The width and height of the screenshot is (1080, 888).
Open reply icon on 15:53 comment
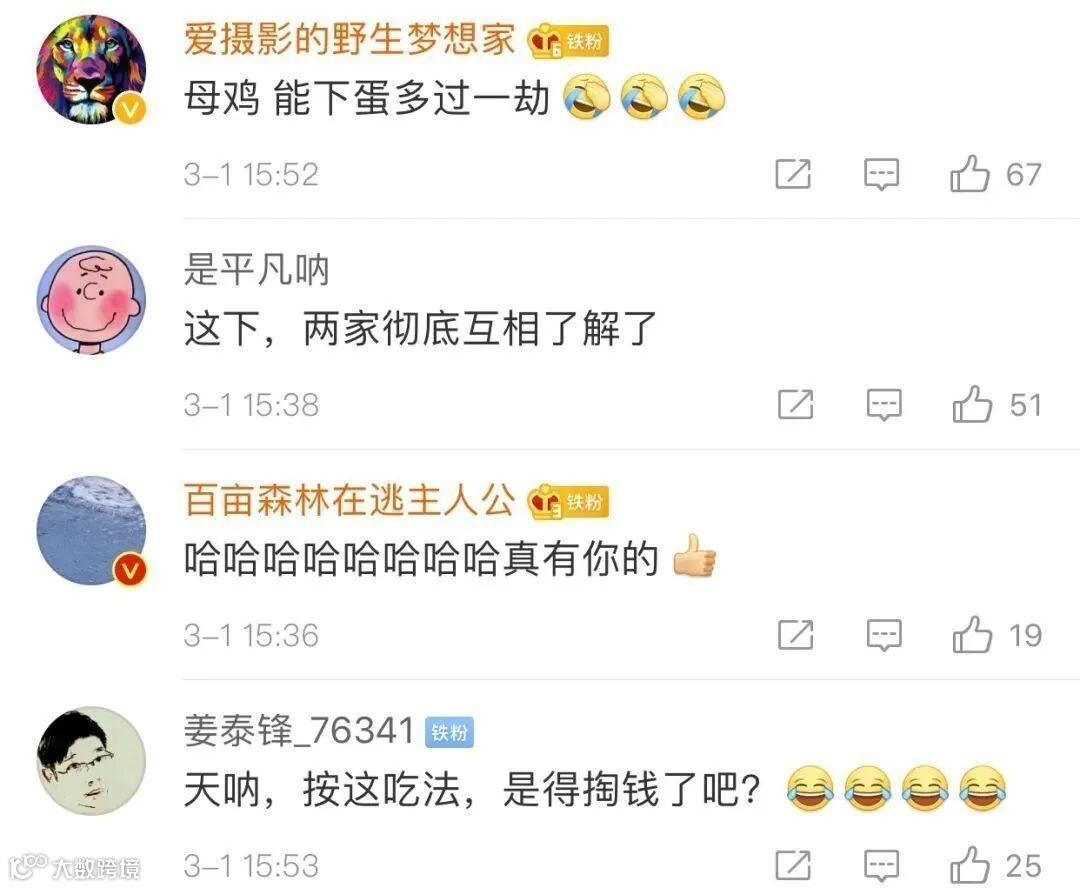882,865
